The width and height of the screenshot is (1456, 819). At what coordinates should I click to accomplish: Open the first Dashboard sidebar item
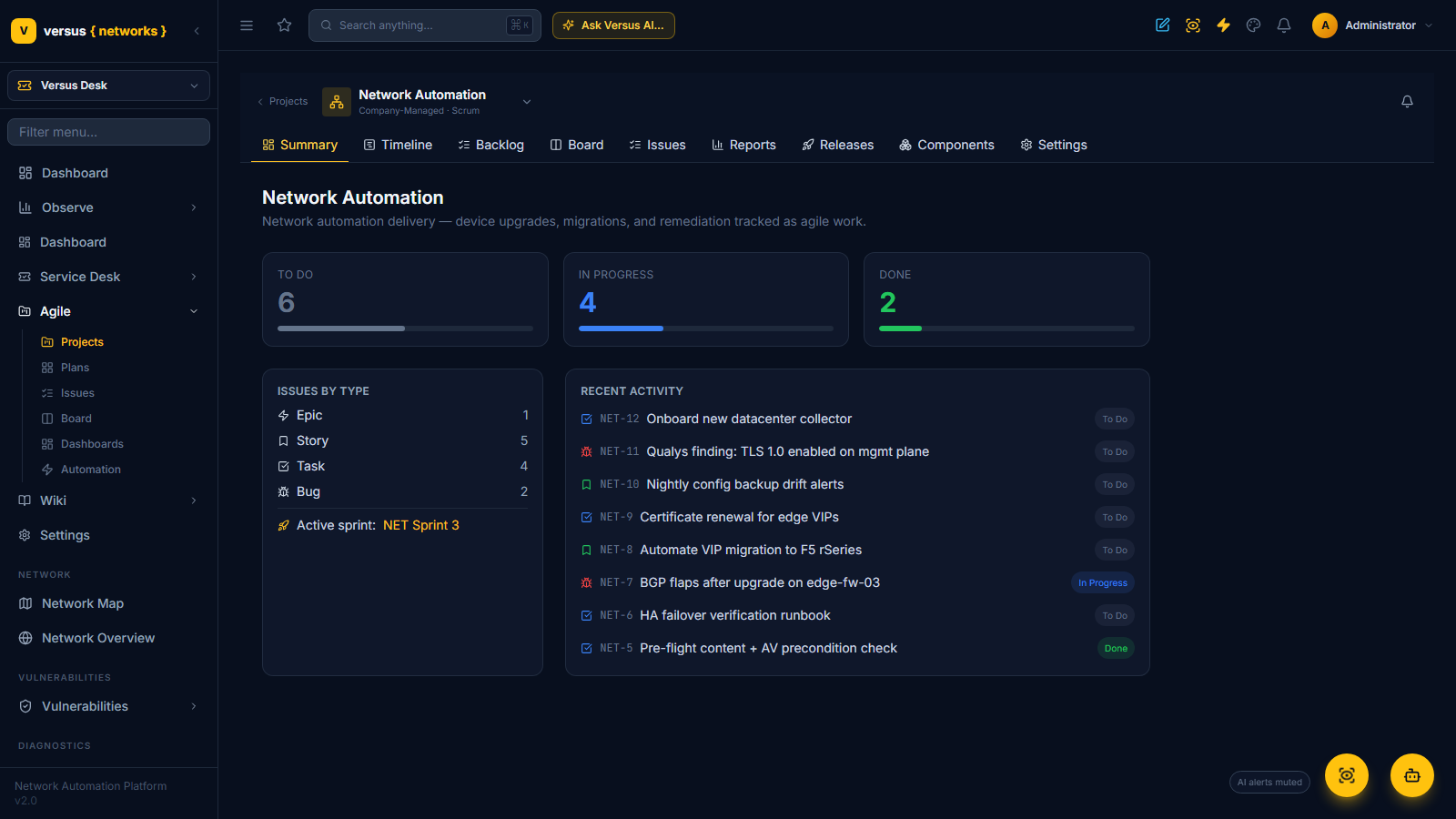coord(108,173)
